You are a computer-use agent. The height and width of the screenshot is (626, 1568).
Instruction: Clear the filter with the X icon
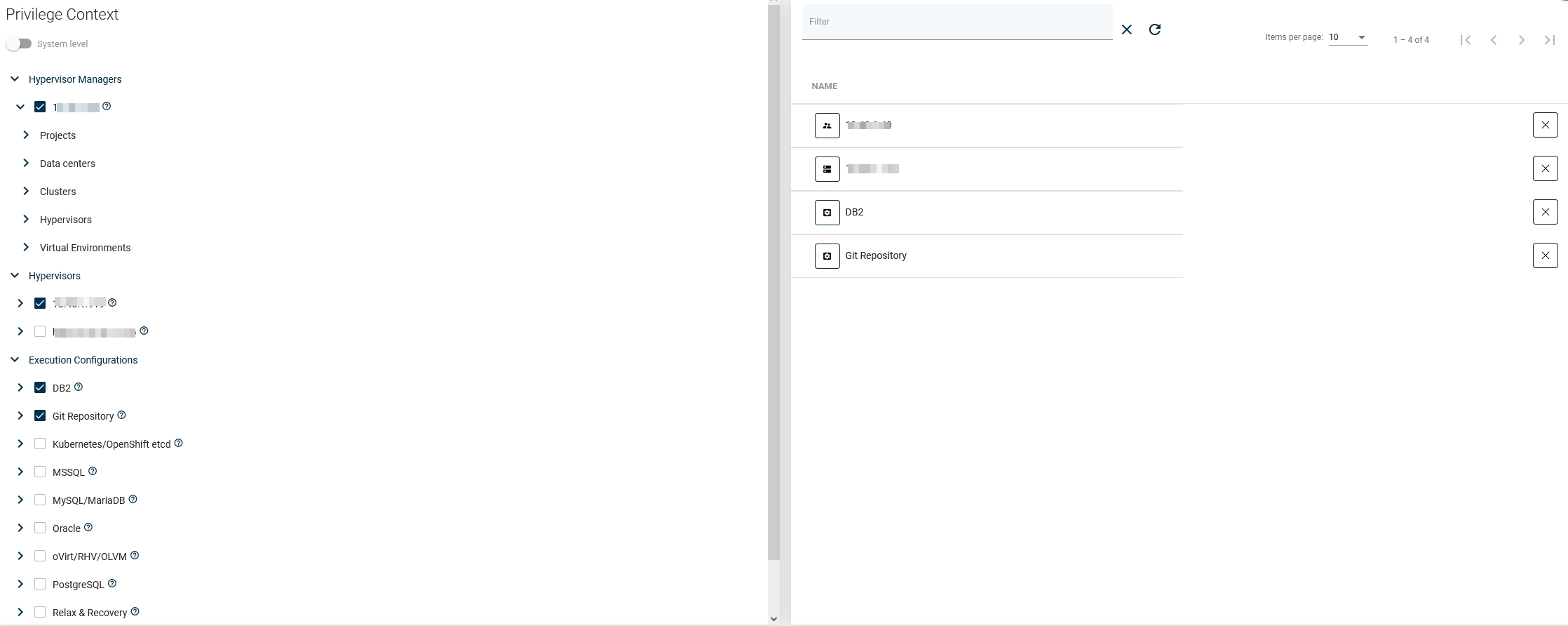[x=1127, y=29]
